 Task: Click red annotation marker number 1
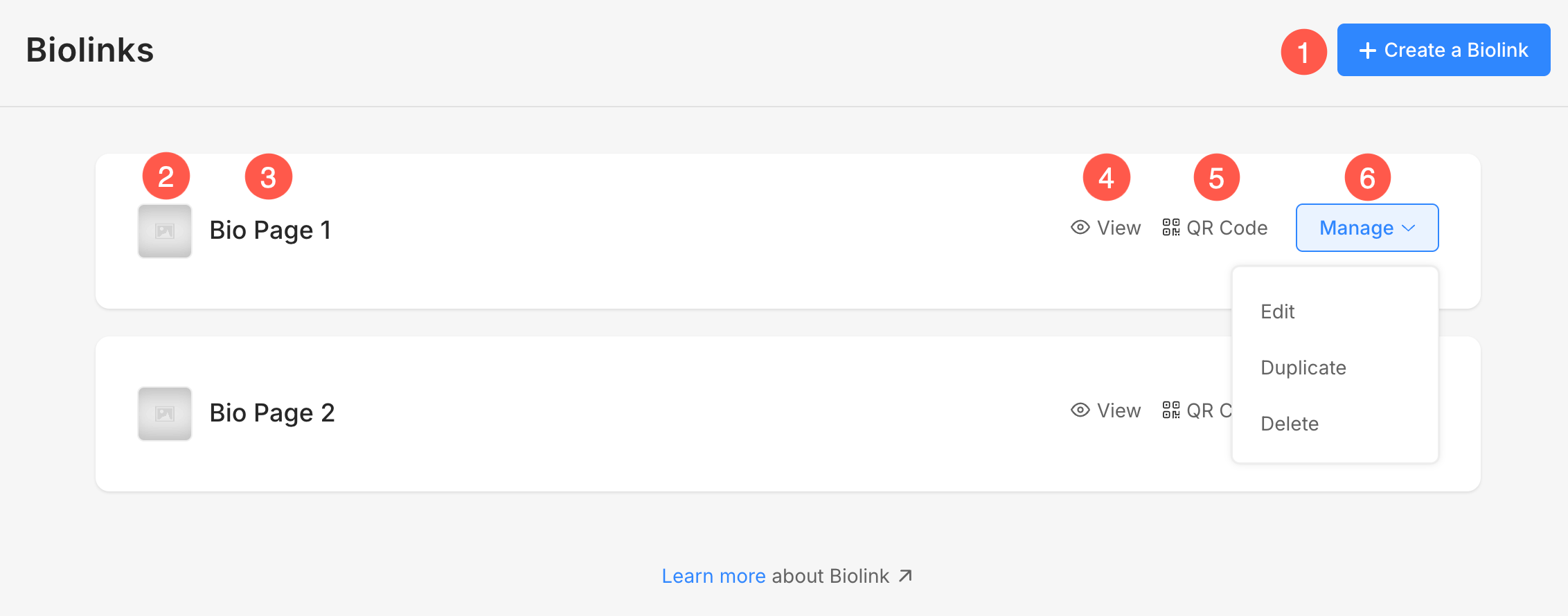pyautogui.click(x=1303, y=52)
